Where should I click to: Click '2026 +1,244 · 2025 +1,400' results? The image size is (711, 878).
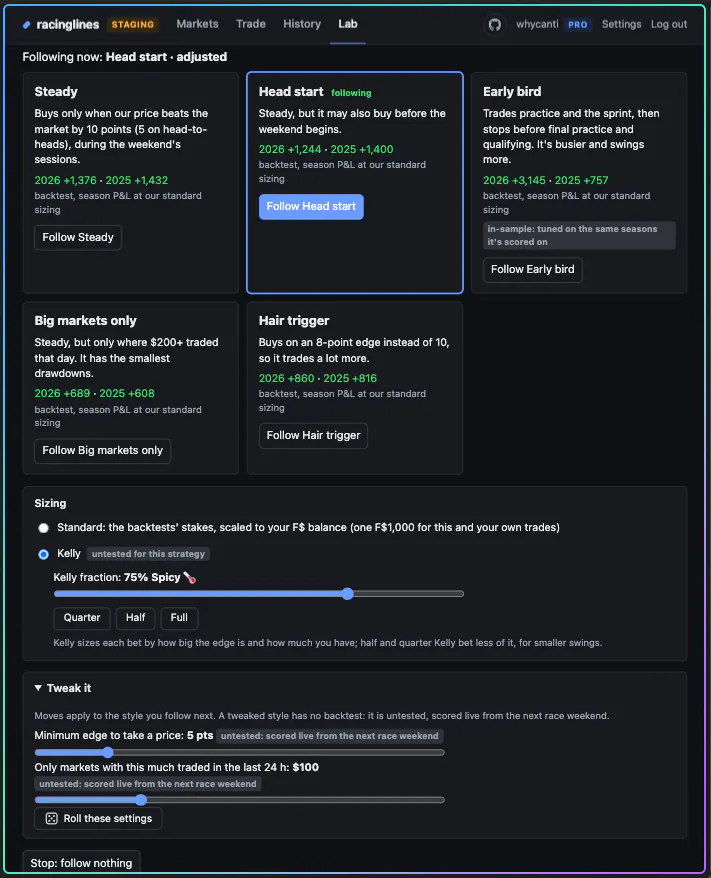click(x=326, y=150)
